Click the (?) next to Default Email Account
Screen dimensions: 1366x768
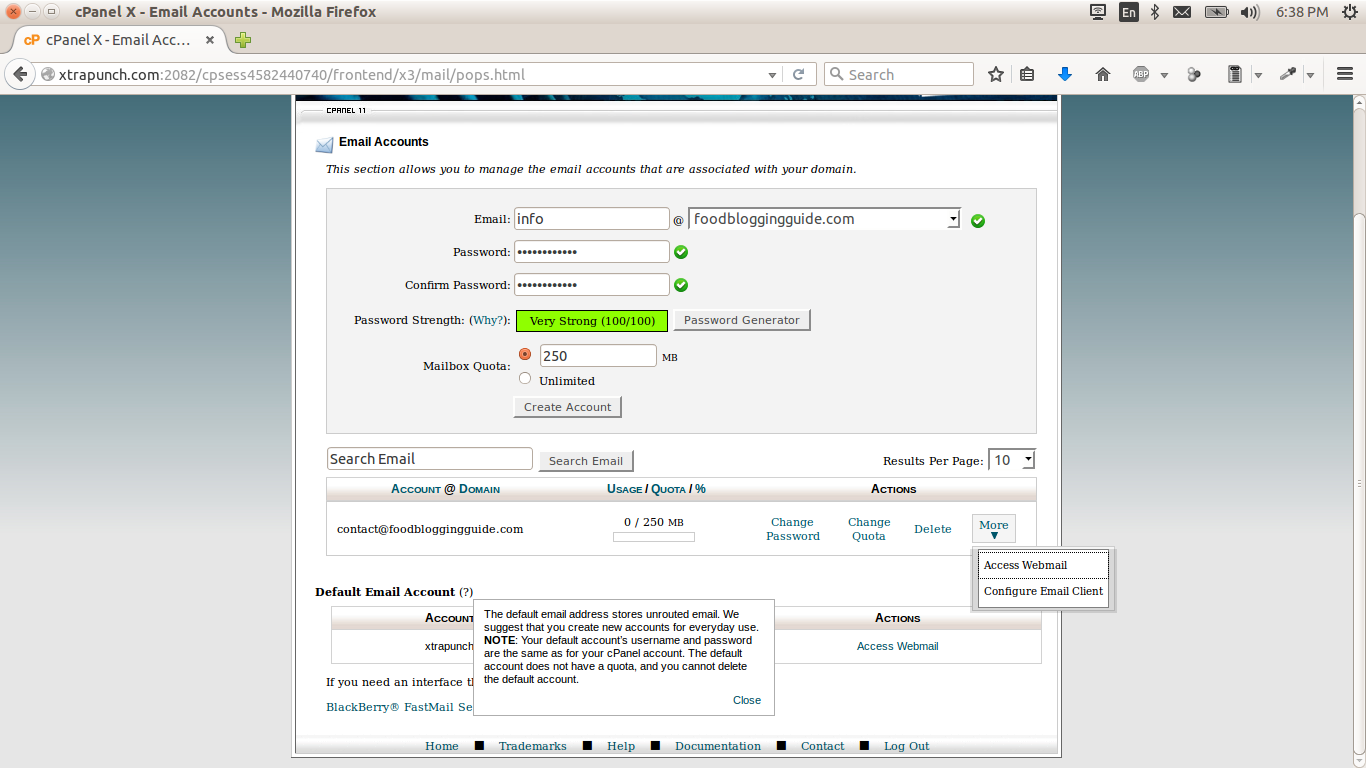tap(466, 592)
